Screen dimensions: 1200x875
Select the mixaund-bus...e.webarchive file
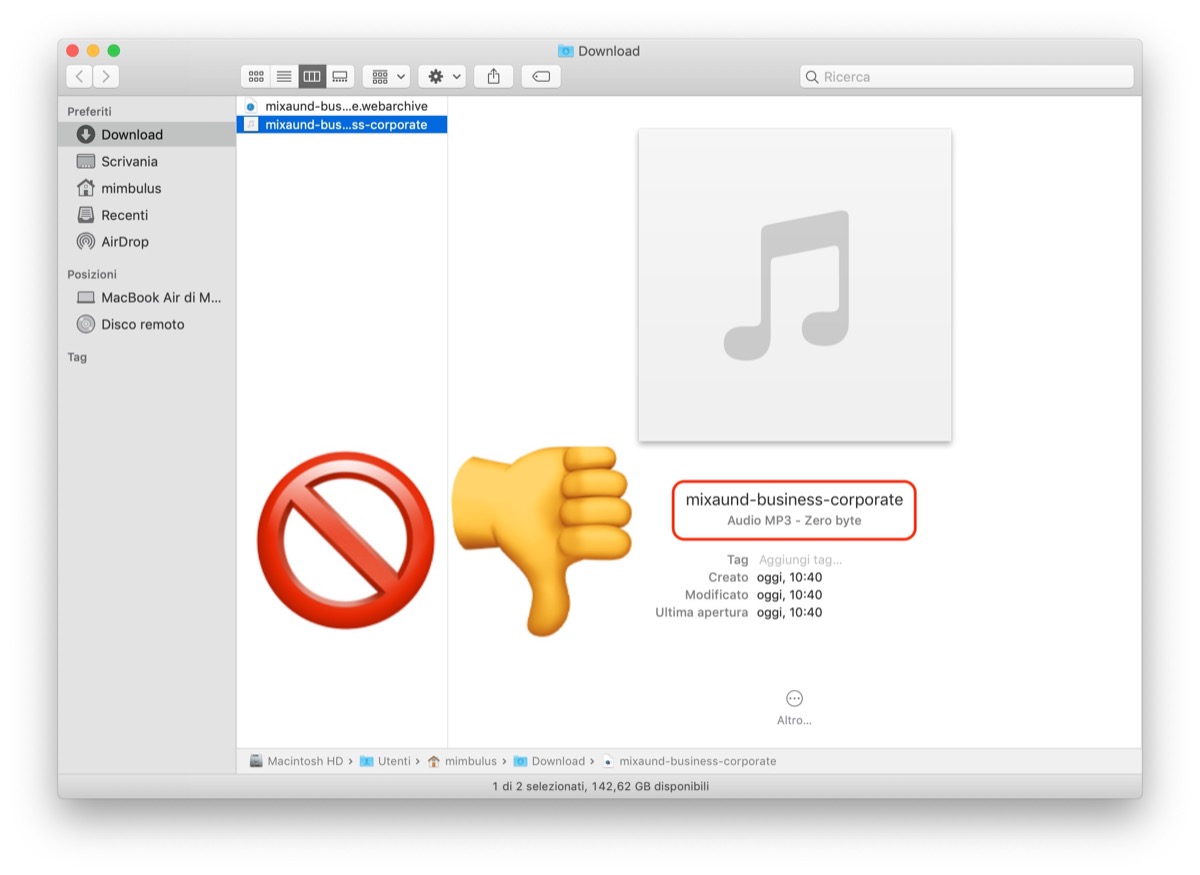coord(342,106)
